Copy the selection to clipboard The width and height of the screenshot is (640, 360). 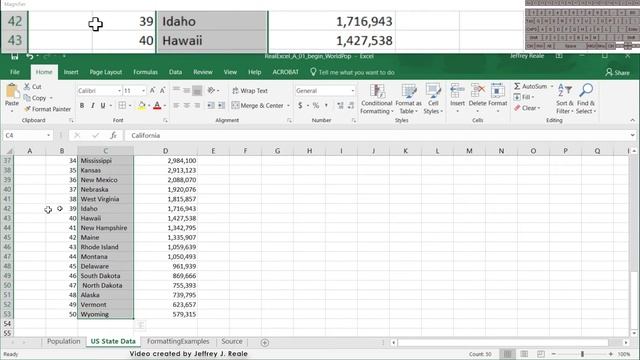tap(35, 98)
